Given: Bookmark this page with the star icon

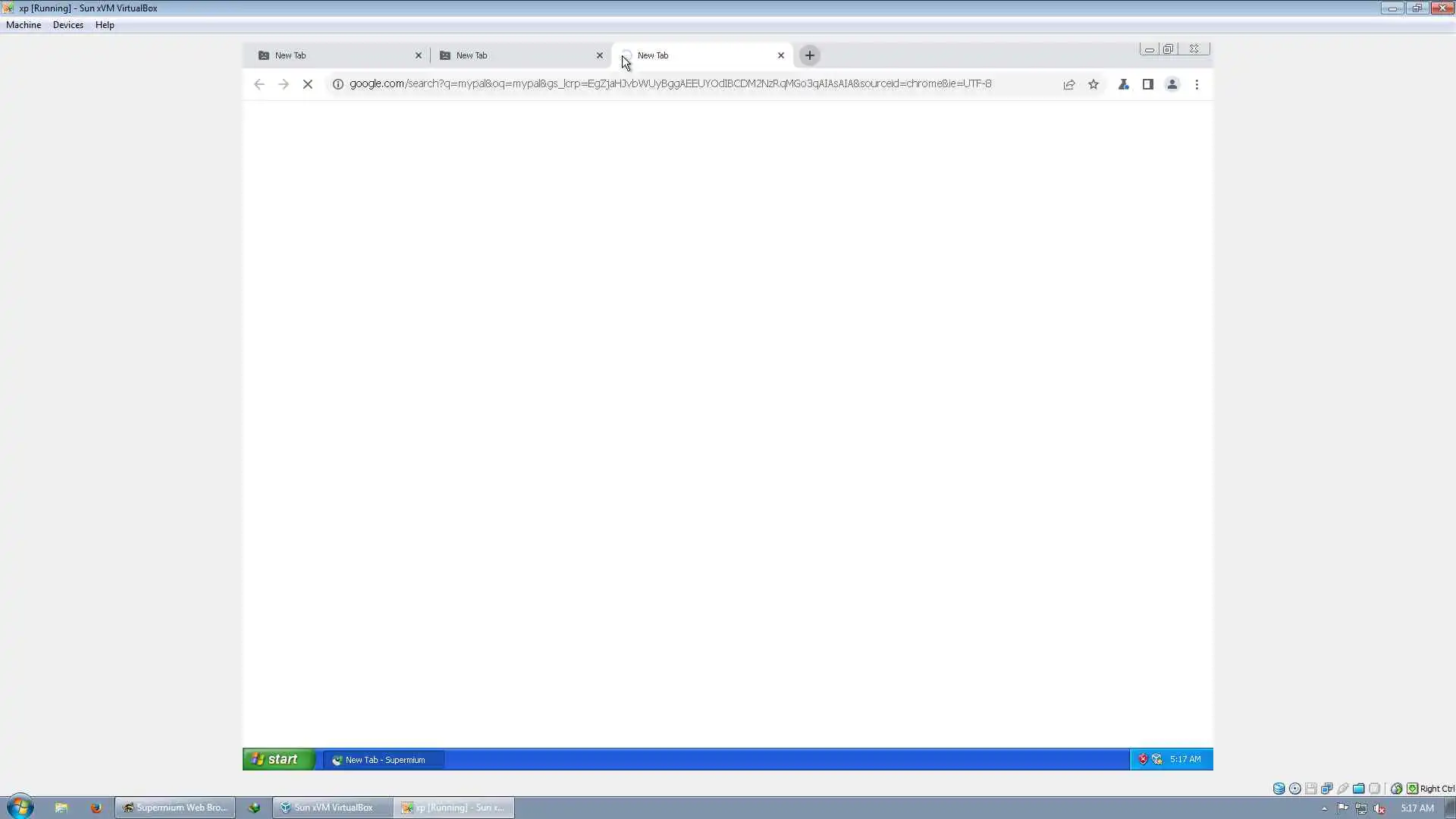Looking at the screenshot, I should (1094, 84).
